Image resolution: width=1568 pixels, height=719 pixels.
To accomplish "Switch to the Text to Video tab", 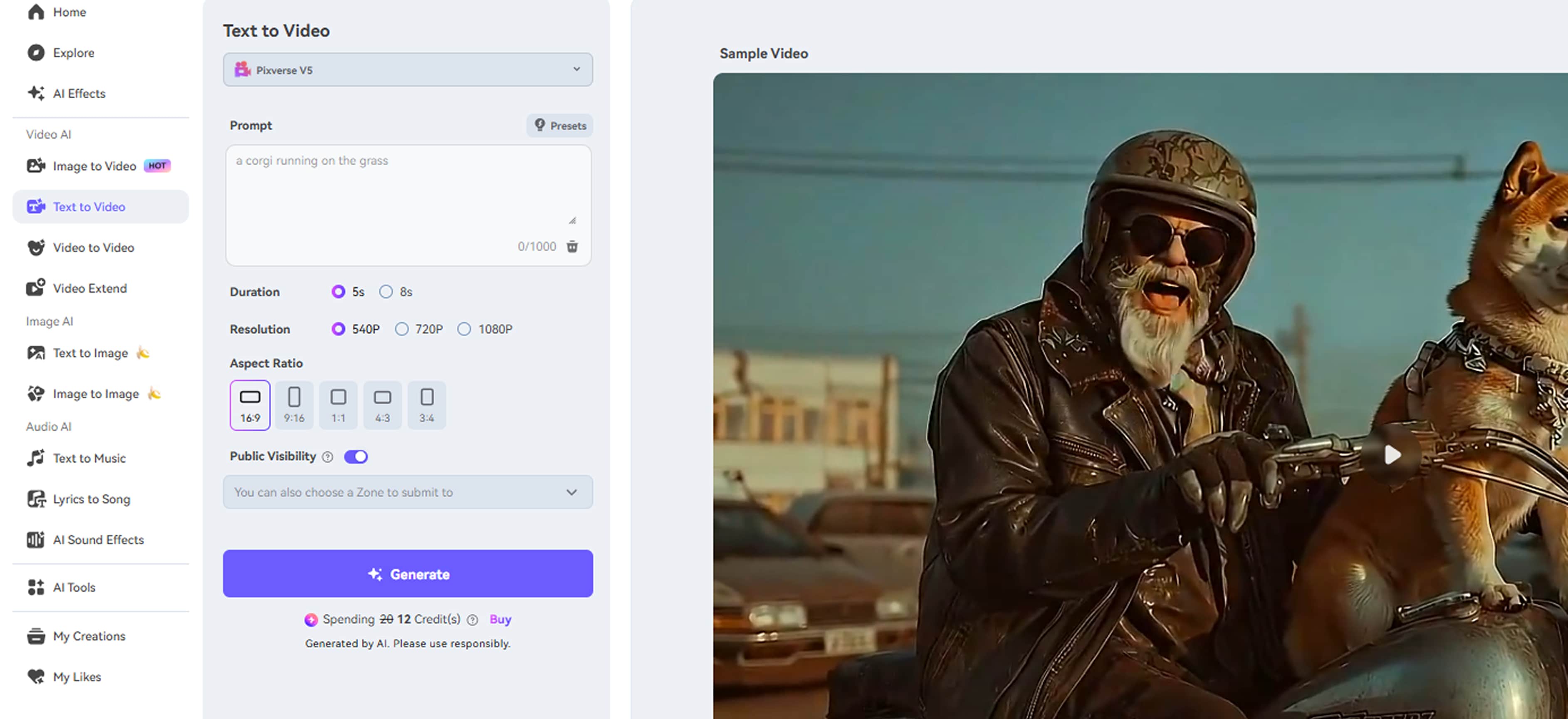I will (x=89, y=206).
